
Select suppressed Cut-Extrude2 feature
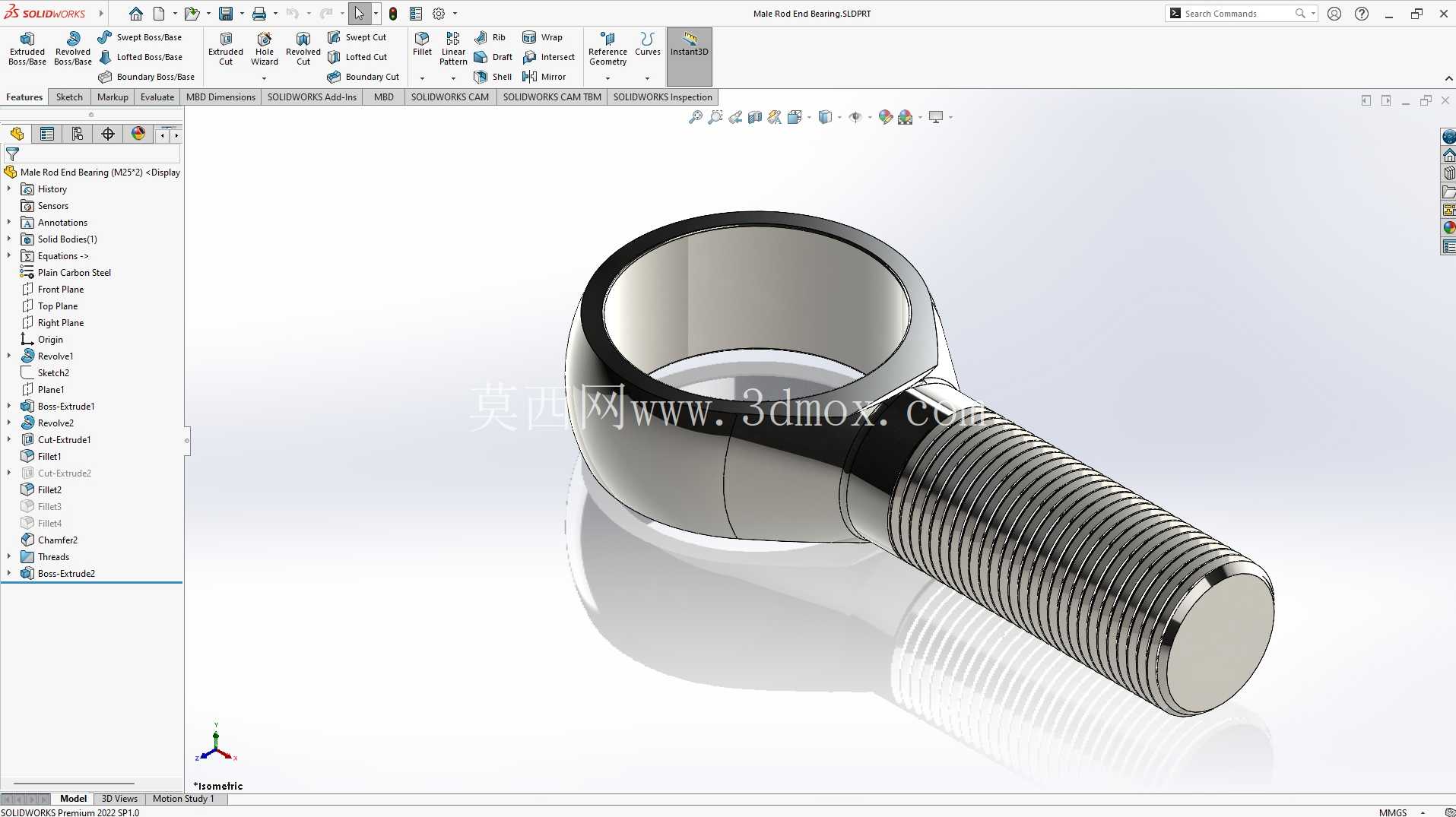tap(65, 473)
